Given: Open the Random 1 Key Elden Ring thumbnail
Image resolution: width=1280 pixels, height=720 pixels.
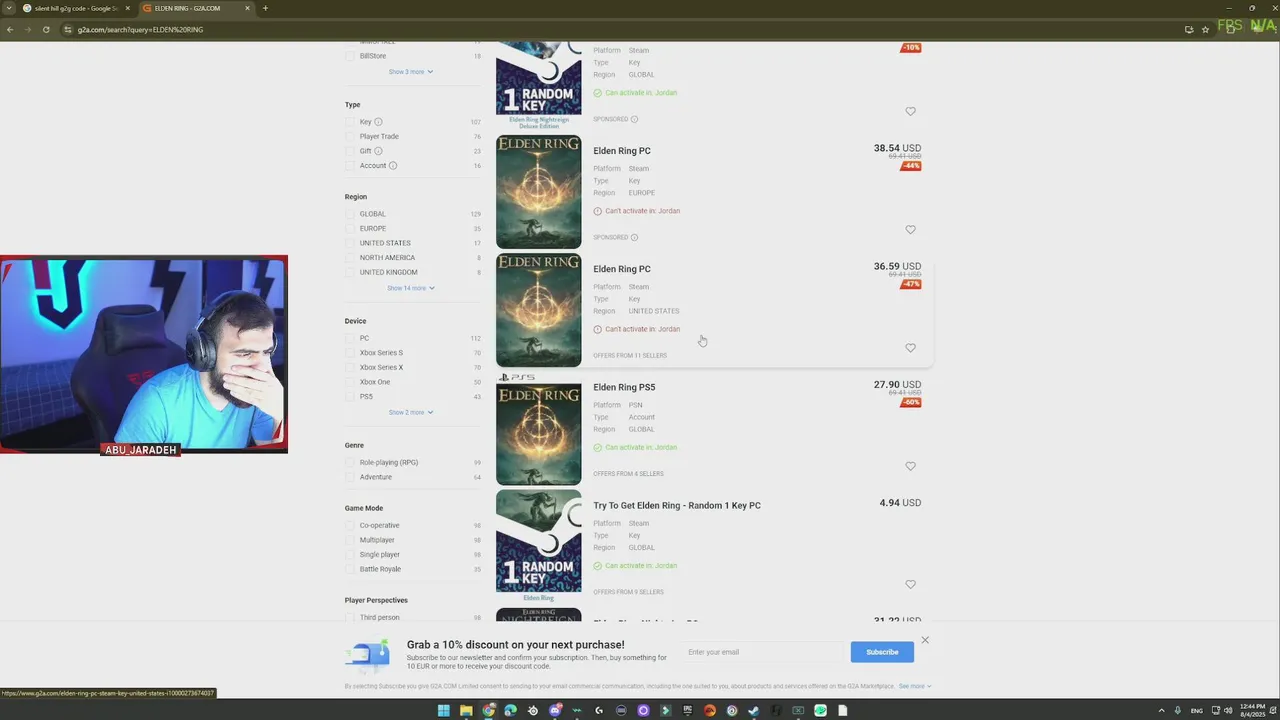Looking at the screenshot, I should pyautogui.click(x=538, y=546).
